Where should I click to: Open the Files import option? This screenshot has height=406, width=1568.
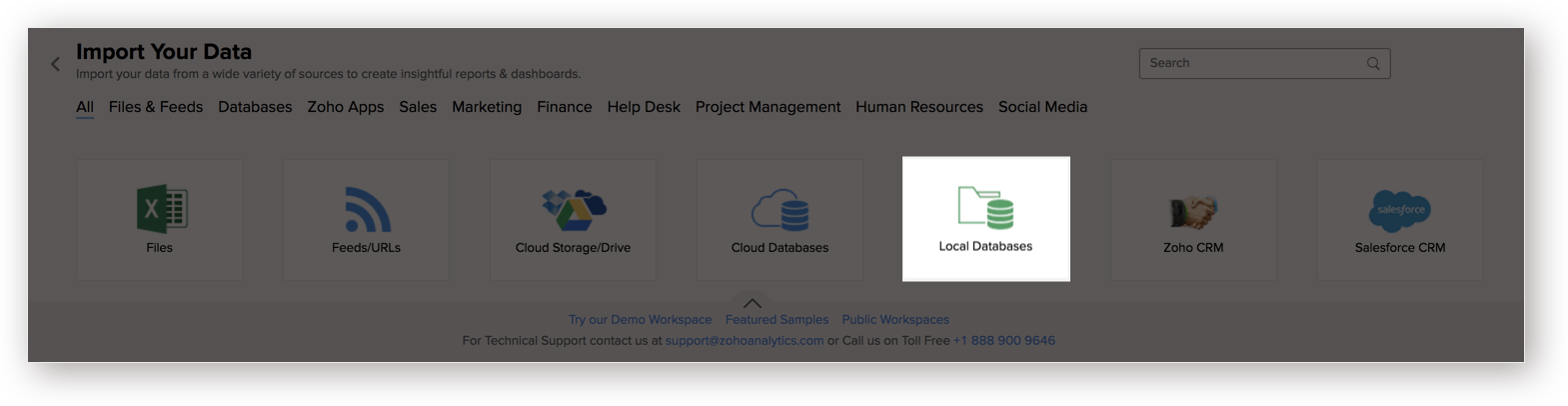[x=160, y=220]
